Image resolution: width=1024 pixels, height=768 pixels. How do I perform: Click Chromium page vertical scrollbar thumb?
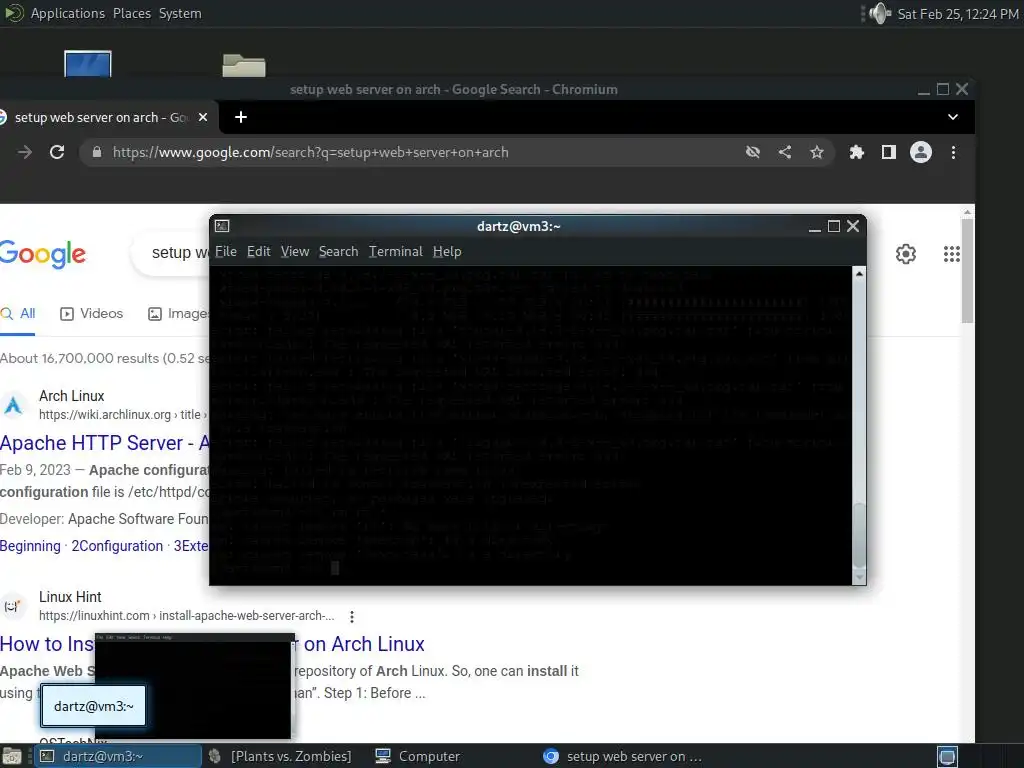pos(967,270)
